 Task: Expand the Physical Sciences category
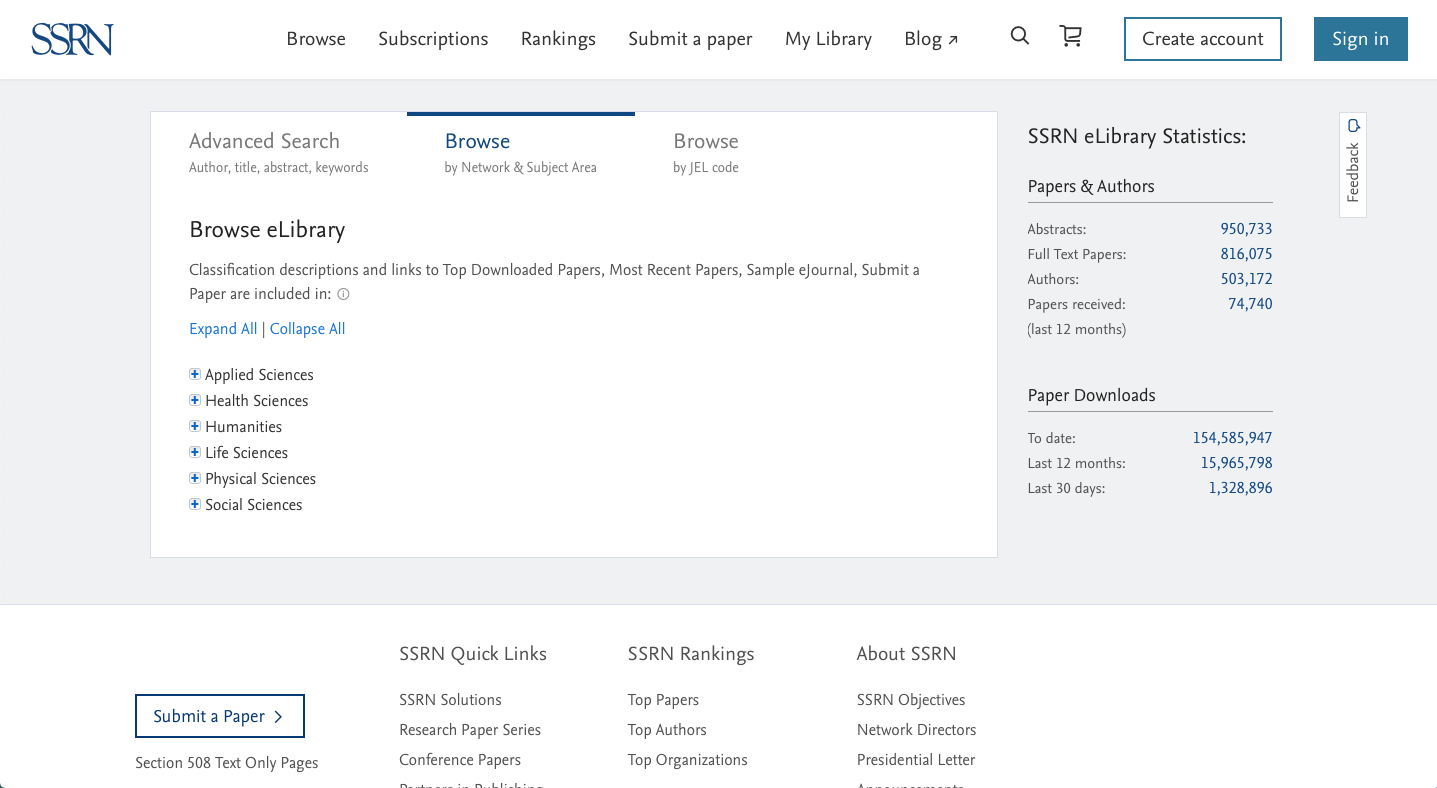pos(194,478)
